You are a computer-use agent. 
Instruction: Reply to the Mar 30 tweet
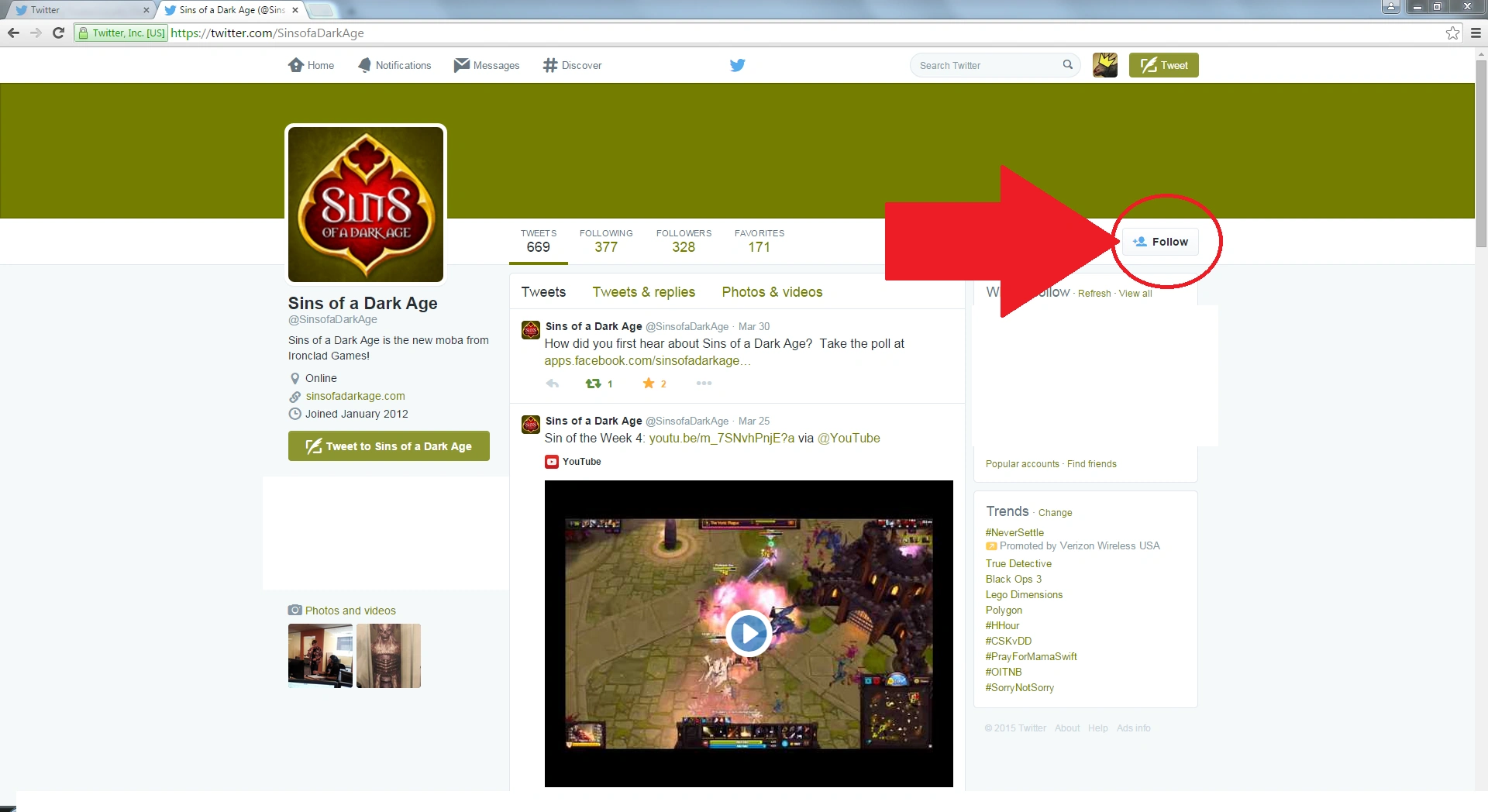point(553,384)
